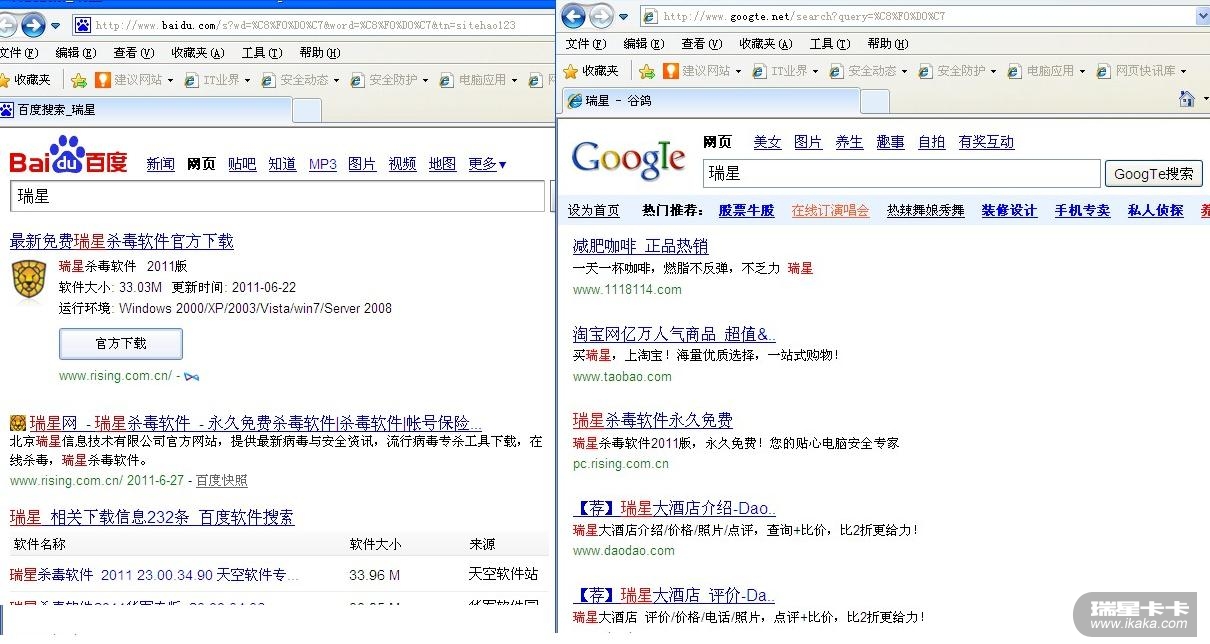
Task: Expand the Home button dropdown arrow
Action: point(1204,99)
